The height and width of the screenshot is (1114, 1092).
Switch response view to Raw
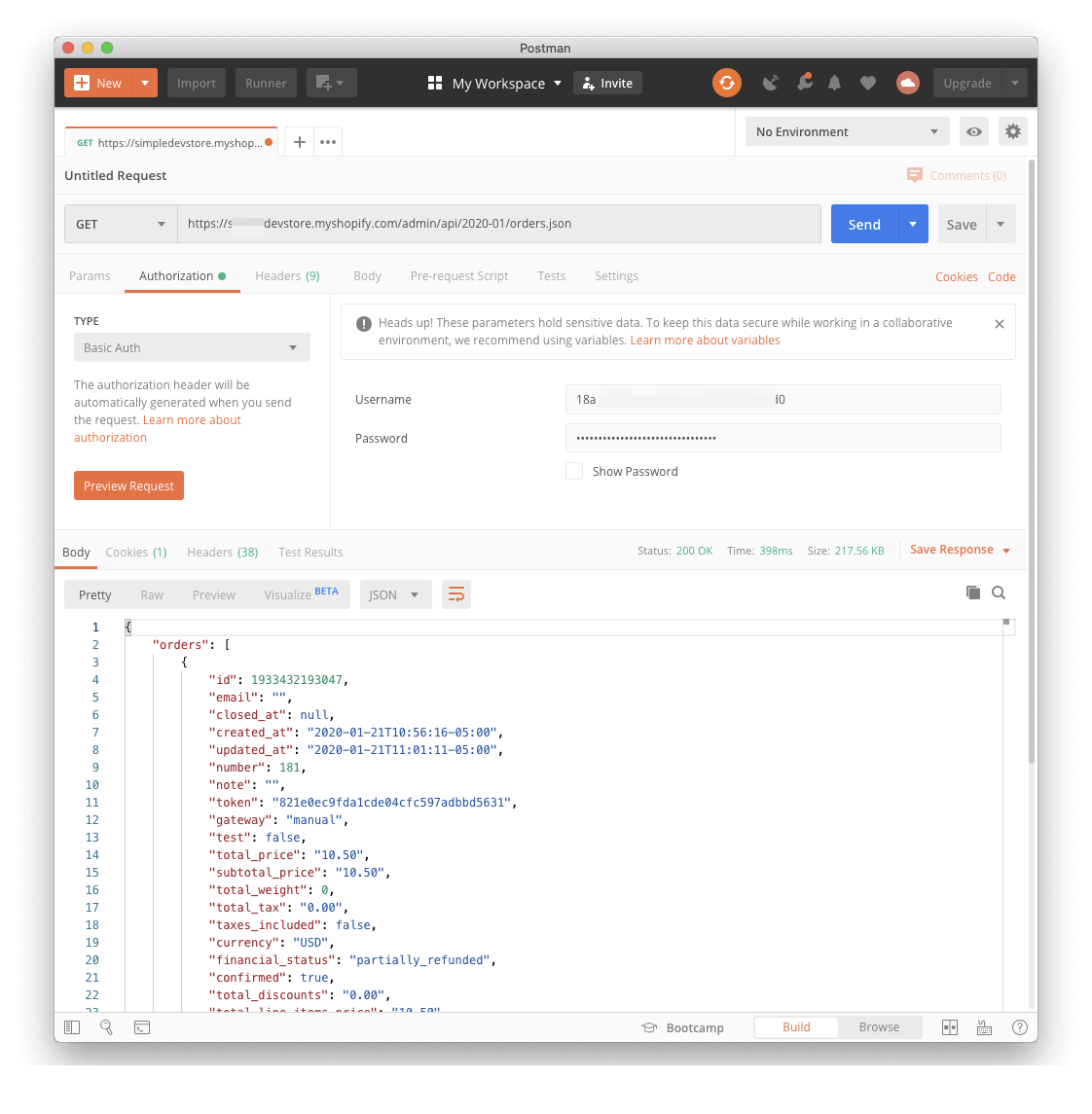(151, 595)
